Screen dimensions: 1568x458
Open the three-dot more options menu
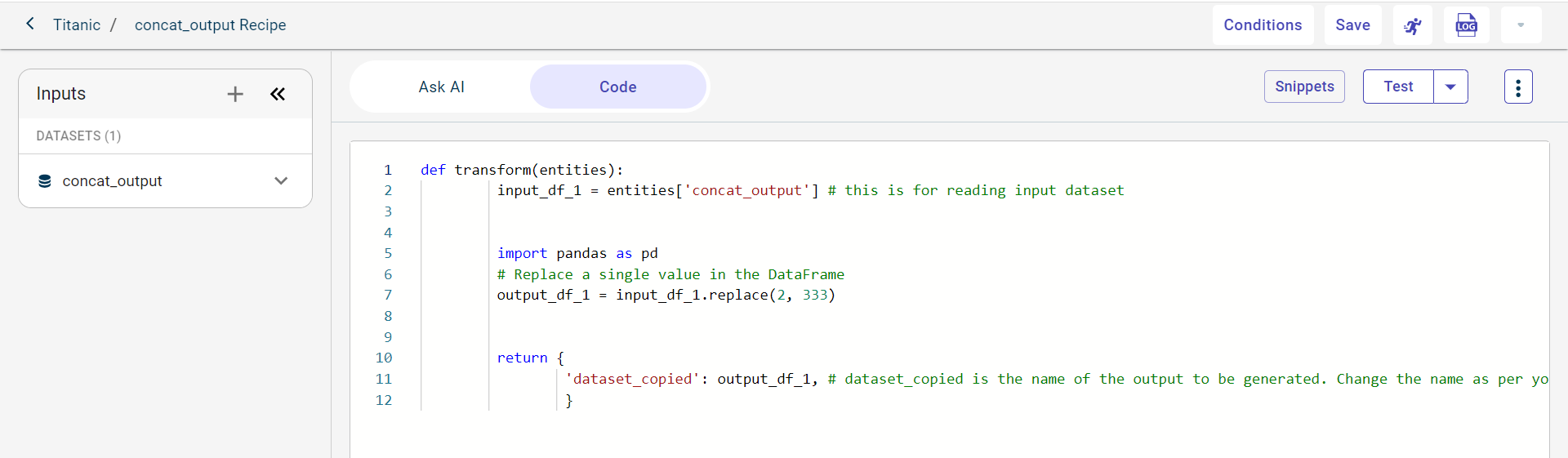click(x=1517, y=87)
